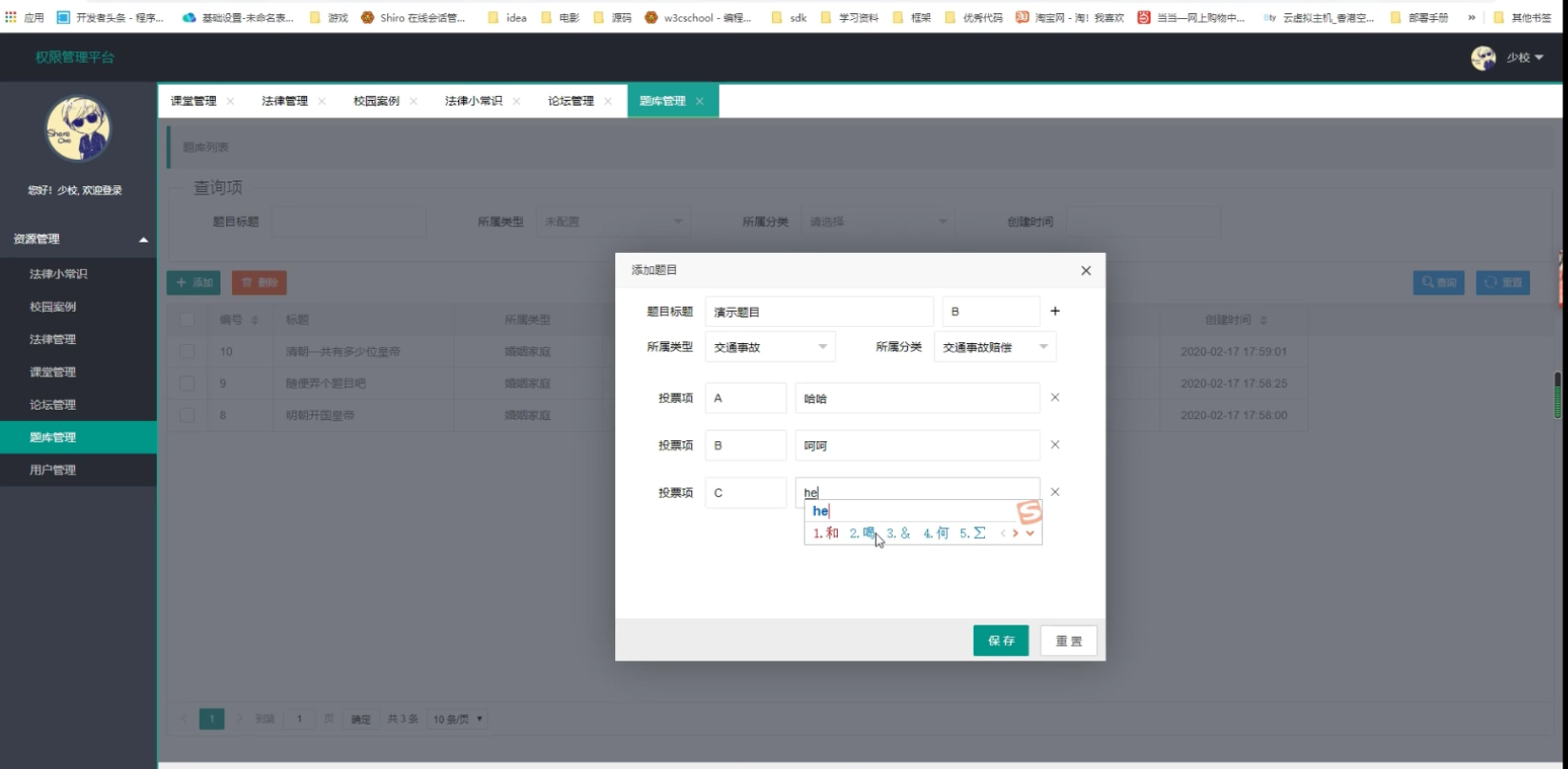Screen dimensions: 1568x769
Task: Click the 查询 search button
Action: point(1439,282)
